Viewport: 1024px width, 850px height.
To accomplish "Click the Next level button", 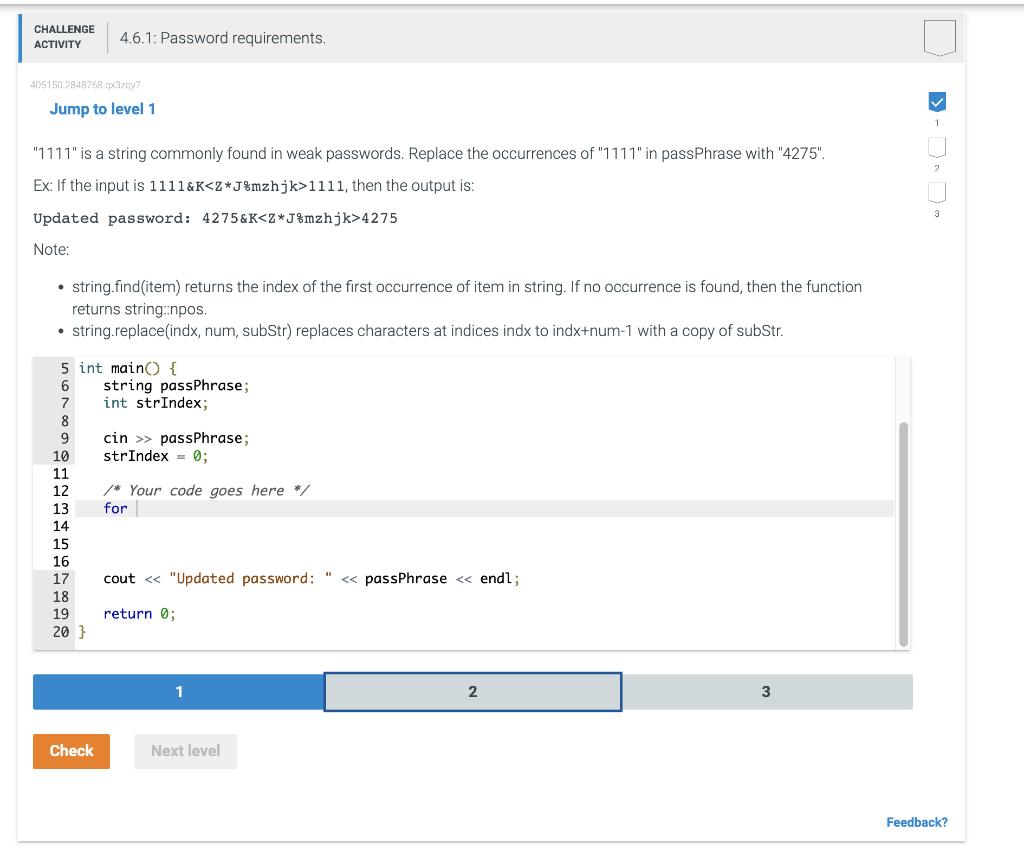I will [x=185, y=751].
